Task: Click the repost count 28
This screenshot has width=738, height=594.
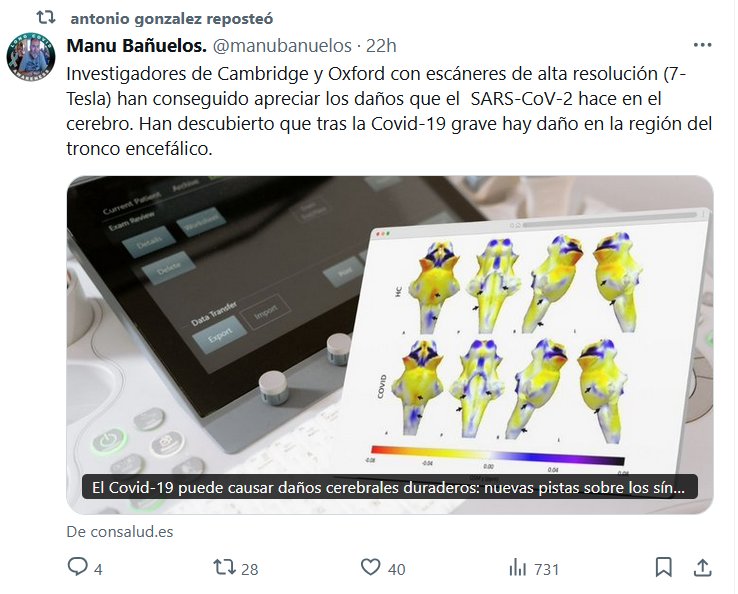Action: point(250,568)
